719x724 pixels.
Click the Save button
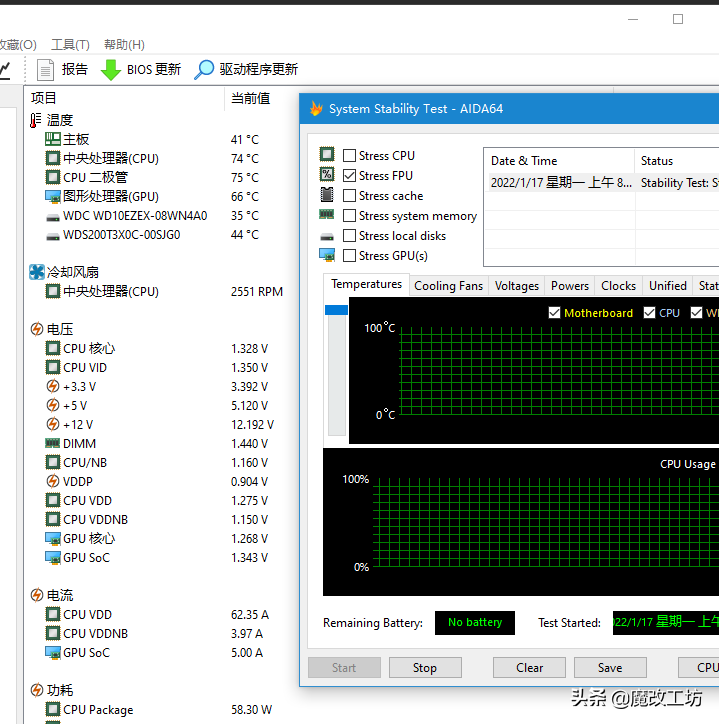click(x=610, y=668)
